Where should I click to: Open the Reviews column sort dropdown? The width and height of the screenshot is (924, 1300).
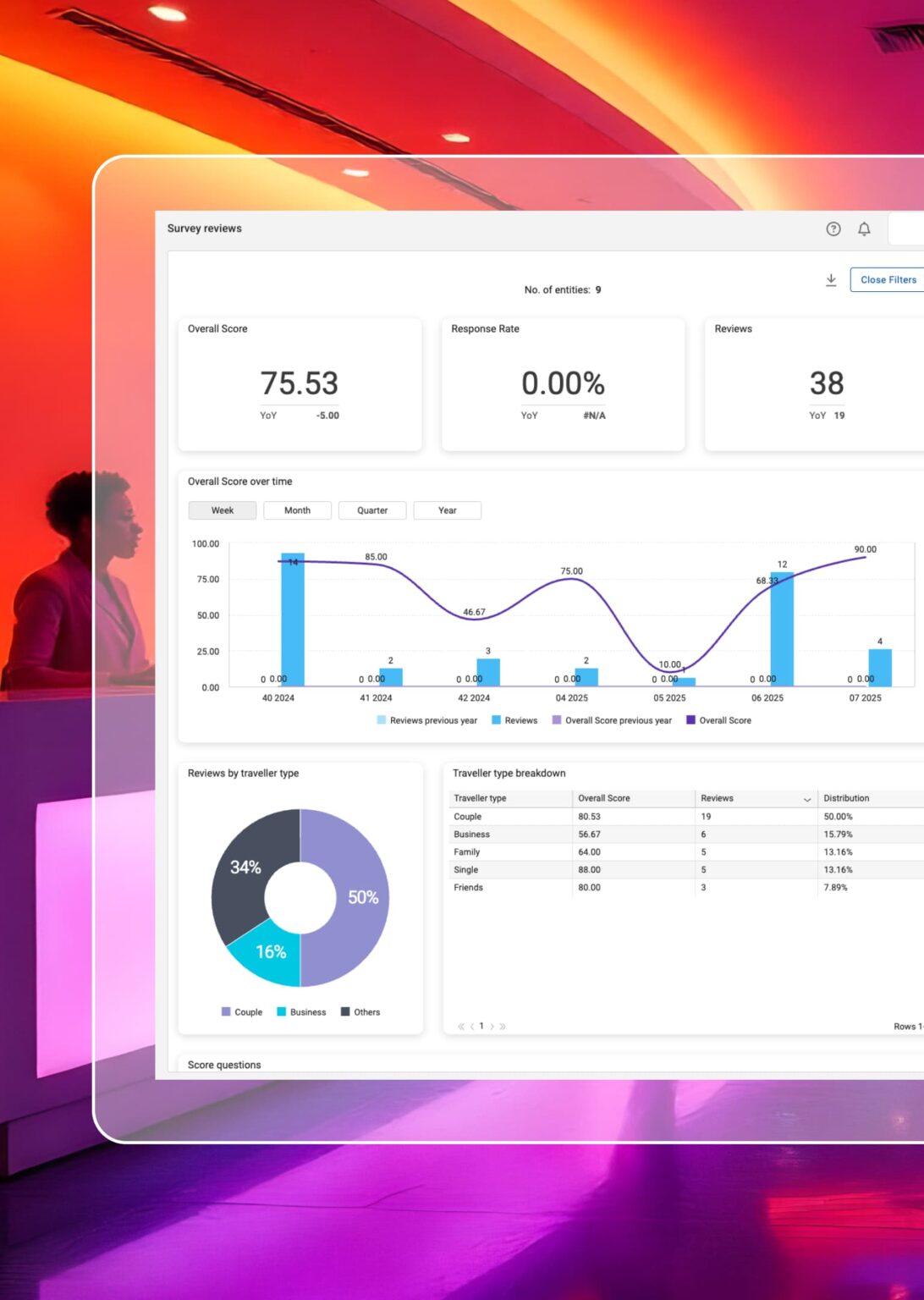806,798
